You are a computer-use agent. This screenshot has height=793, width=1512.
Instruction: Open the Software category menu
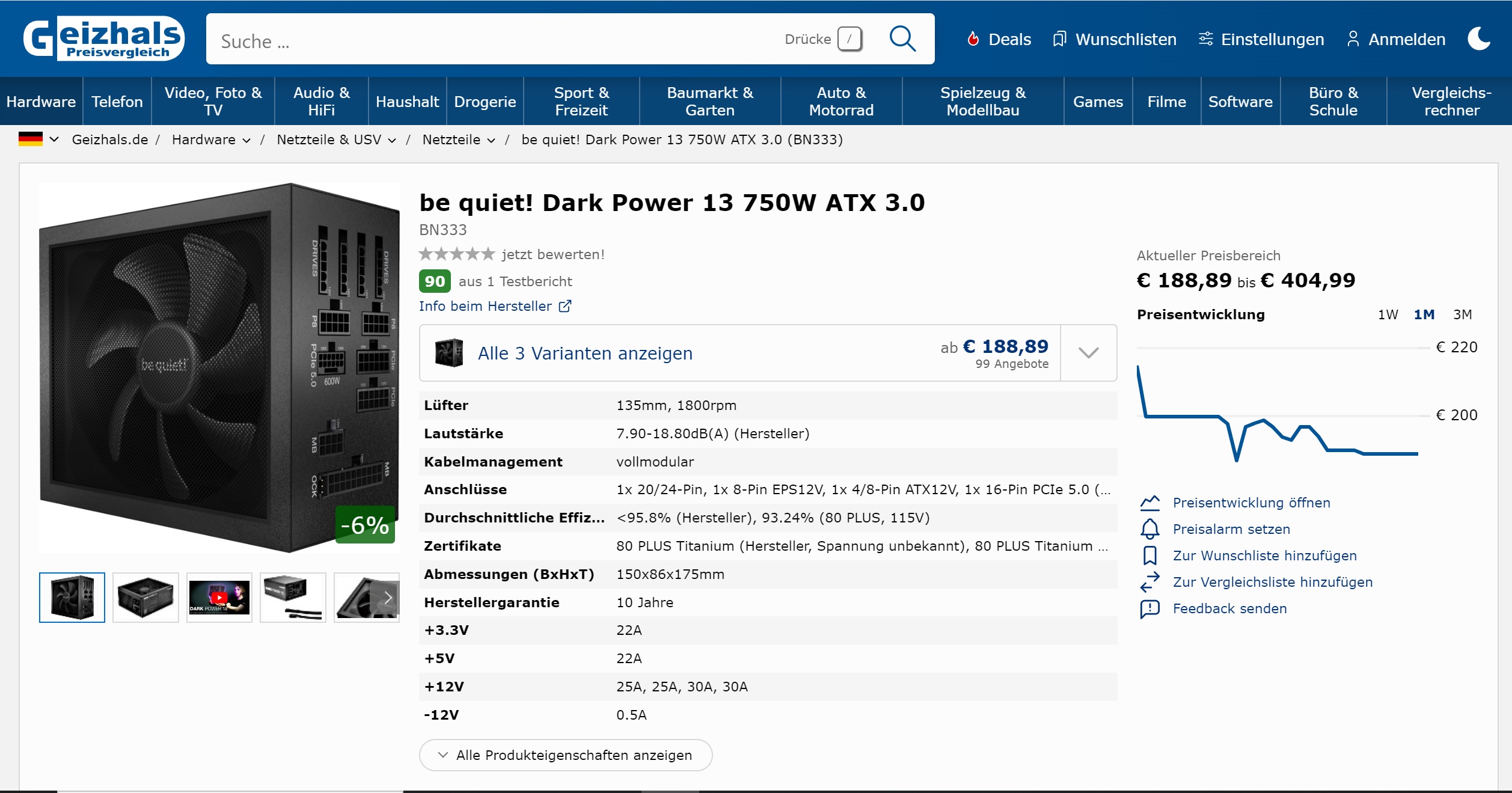(1240, 102)
